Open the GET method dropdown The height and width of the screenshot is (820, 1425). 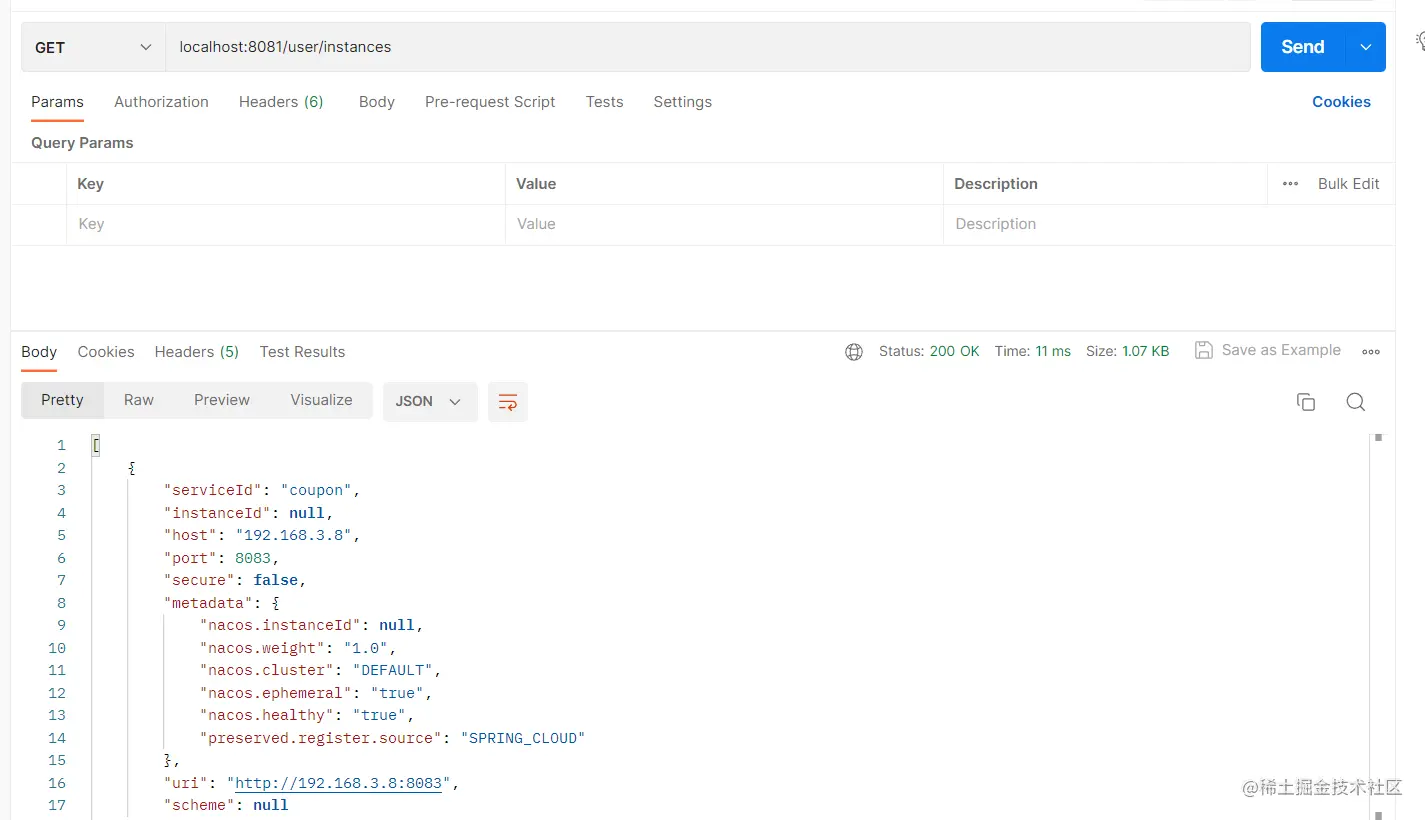click(x=93, y=47)
